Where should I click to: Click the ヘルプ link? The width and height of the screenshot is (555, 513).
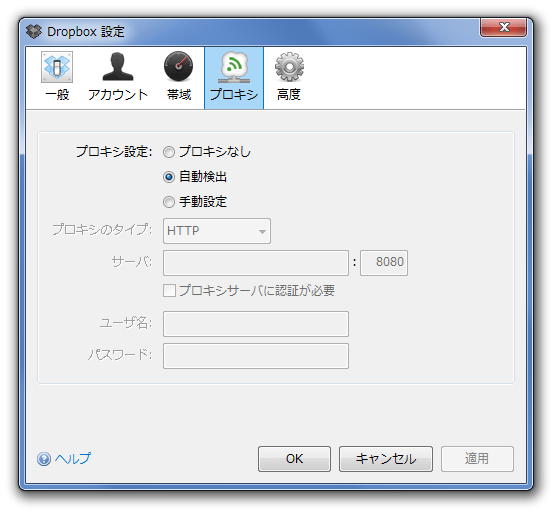click(x=73, y=458)
